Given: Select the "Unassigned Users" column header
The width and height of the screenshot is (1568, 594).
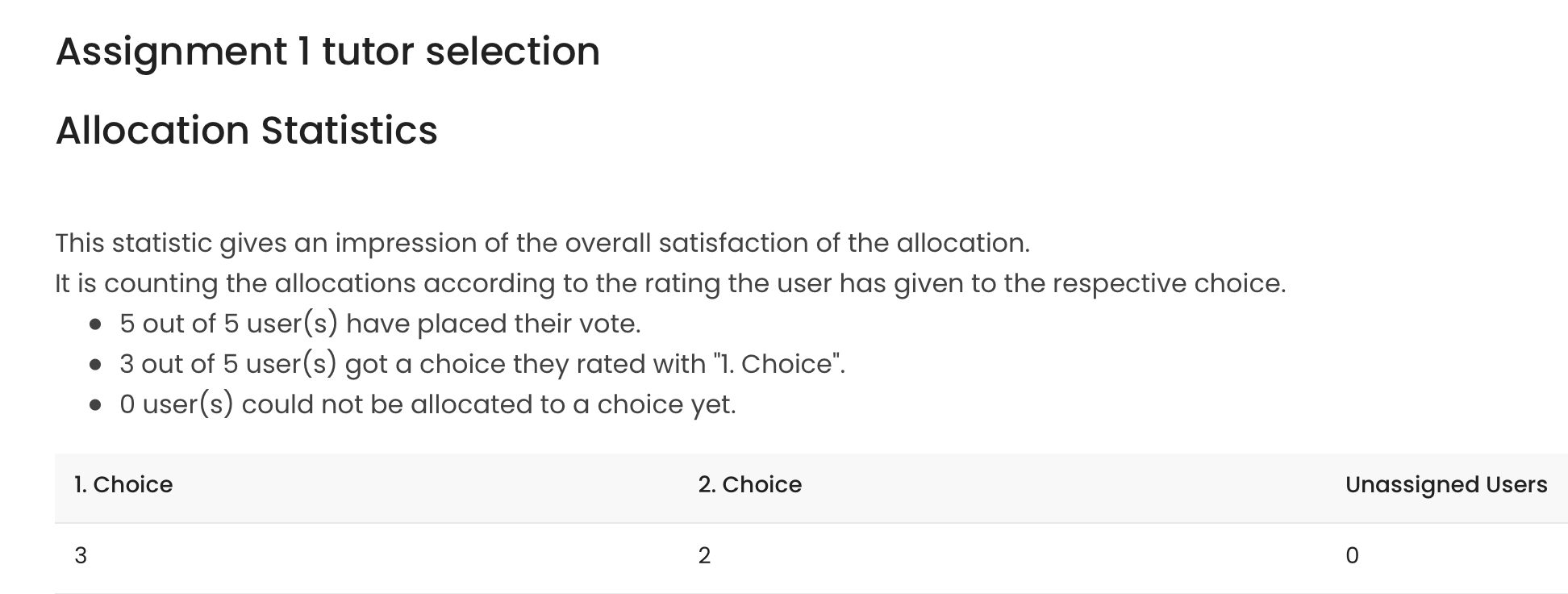Looking at the screenshot, I should (1446, 484).
